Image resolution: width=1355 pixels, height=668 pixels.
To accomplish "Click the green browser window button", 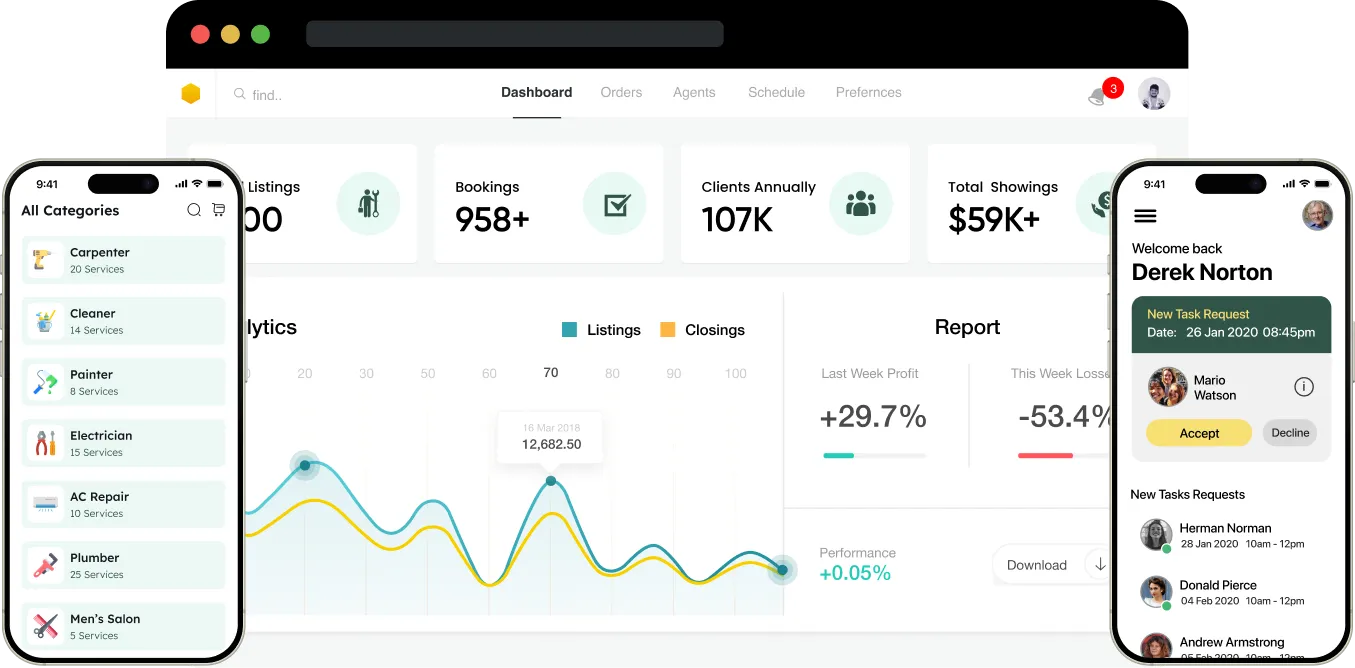I will (260, 34).
